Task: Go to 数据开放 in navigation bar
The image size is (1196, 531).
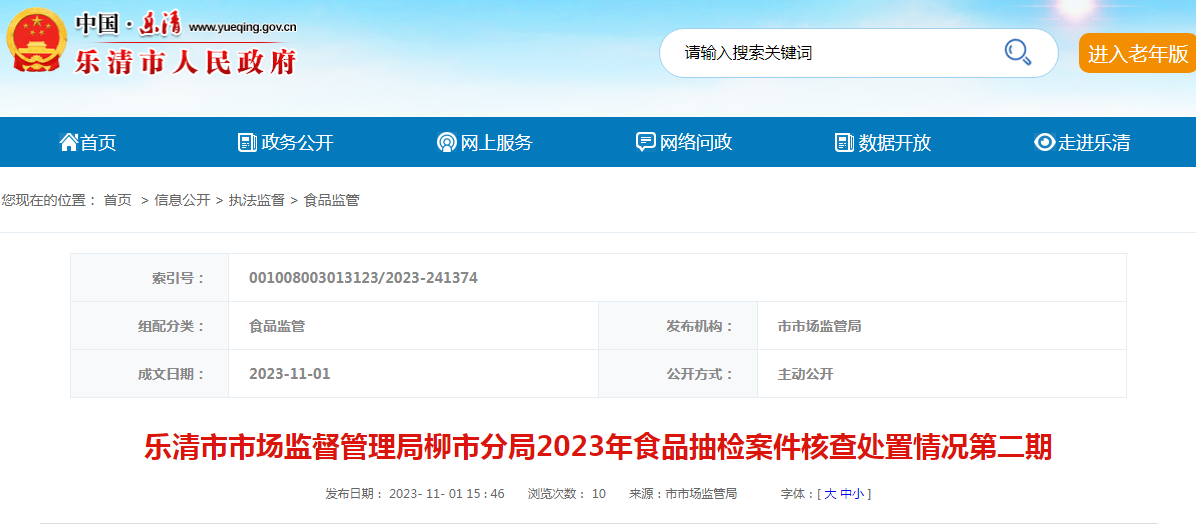Action: click(x=894, y=143)
